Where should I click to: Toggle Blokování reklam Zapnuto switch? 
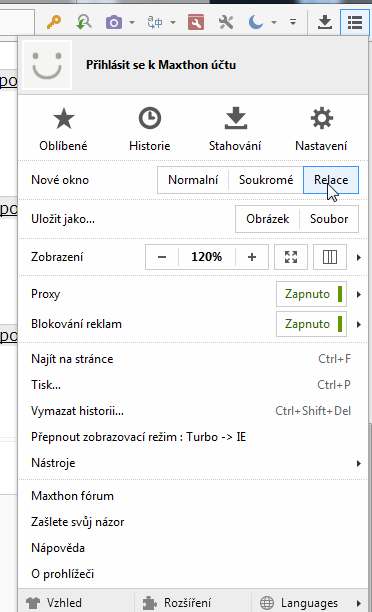311,324
